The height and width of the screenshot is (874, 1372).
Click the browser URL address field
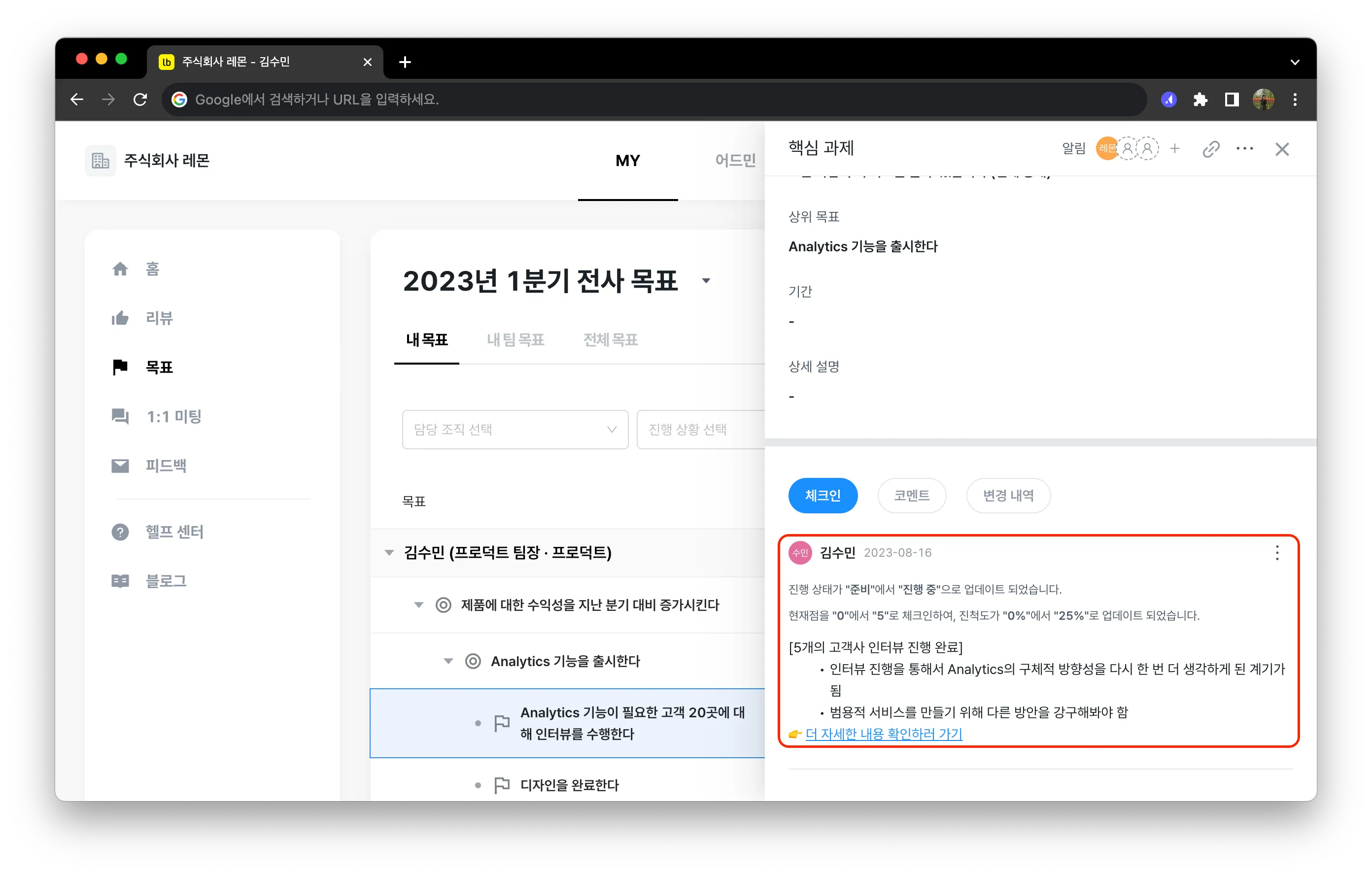click(x=654, y=100)
